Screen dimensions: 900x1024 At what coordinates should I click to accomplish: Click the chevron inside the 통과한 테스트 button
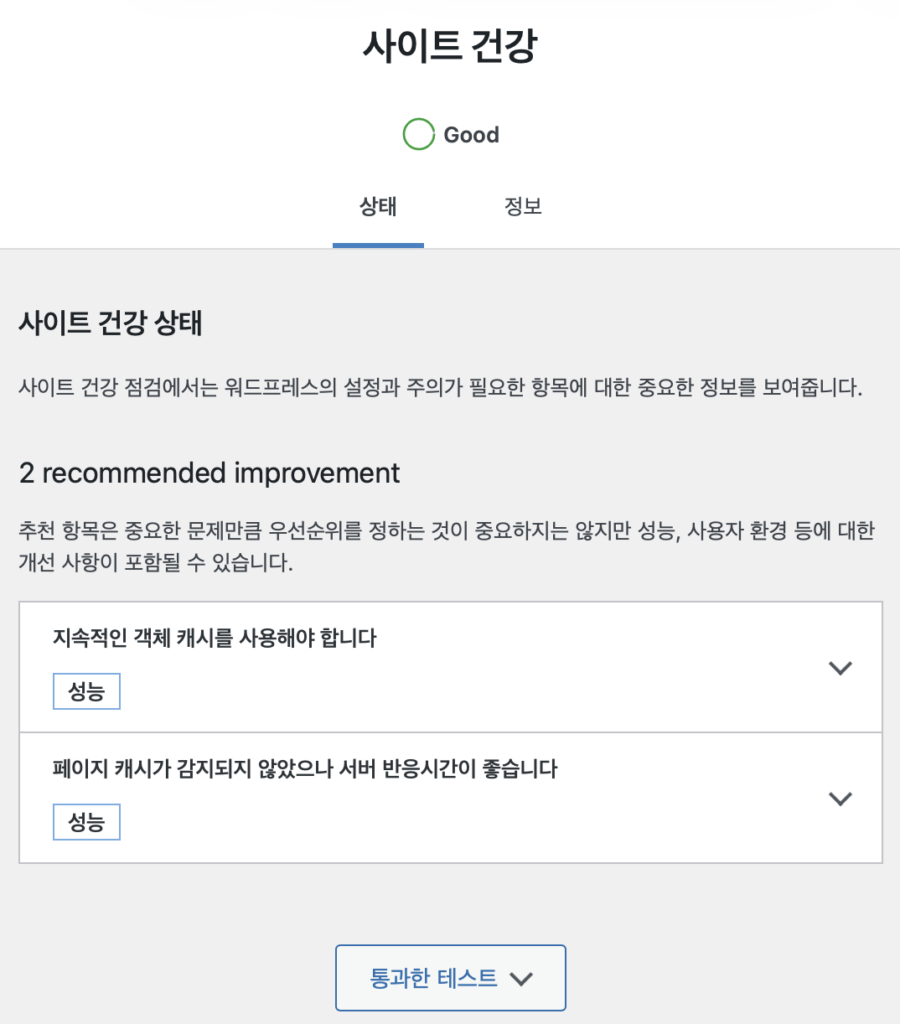pyautogui.click(x=521, y=980)
